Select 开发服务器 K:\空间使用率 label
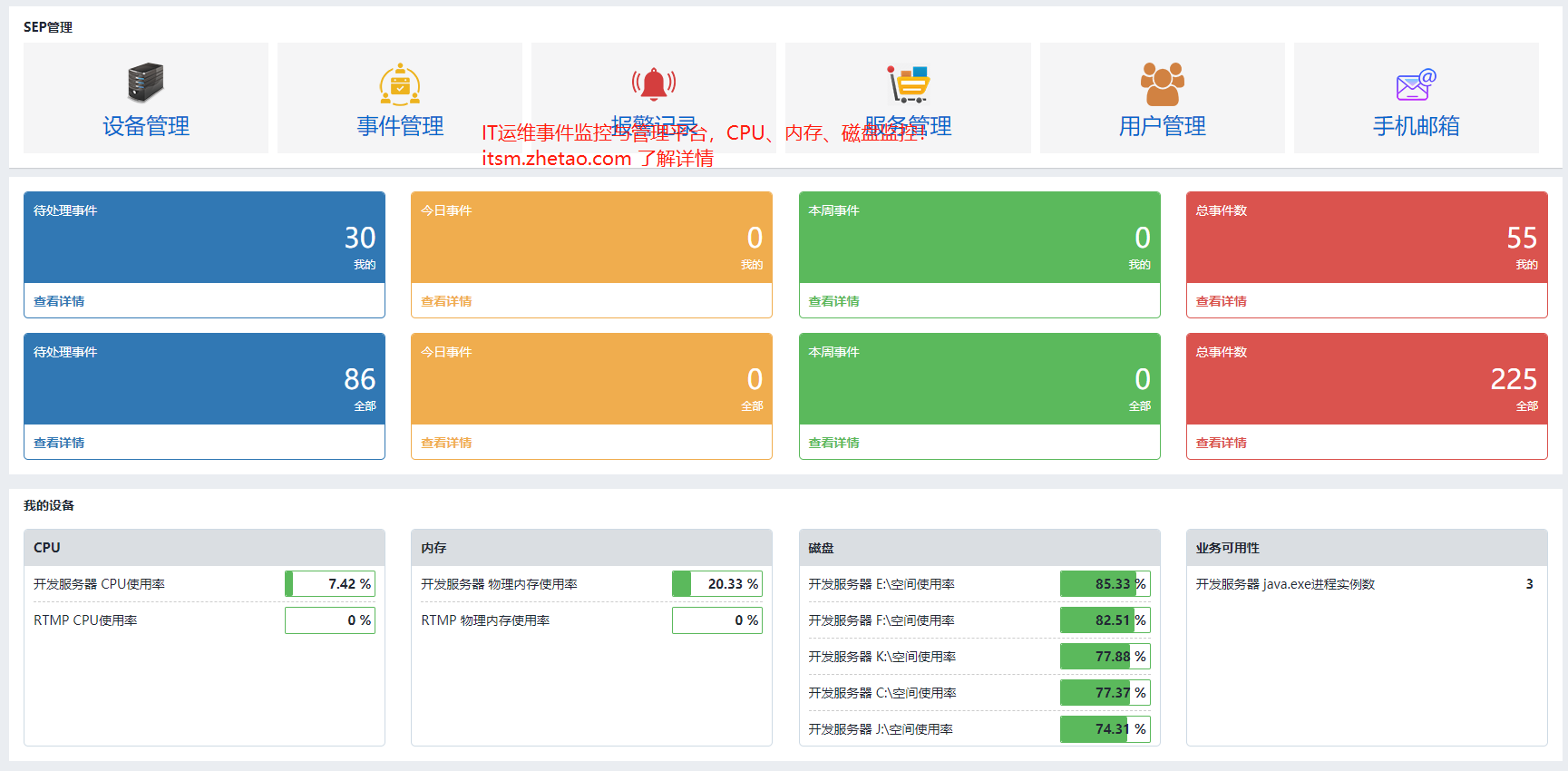This screenshot has width=1568, height=771. 882,657
